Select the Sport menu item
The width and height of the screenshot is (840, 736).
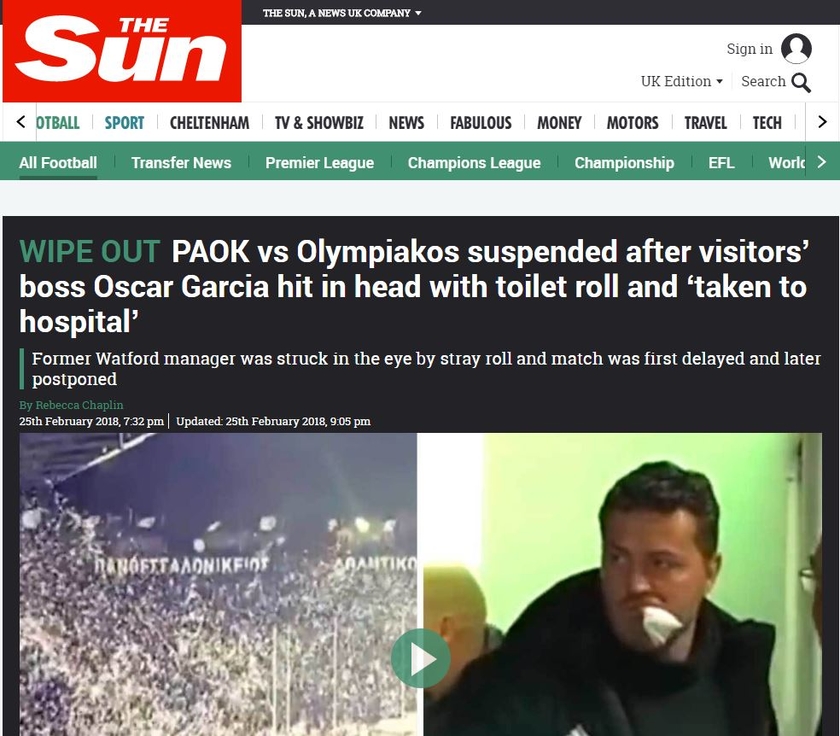124,123
